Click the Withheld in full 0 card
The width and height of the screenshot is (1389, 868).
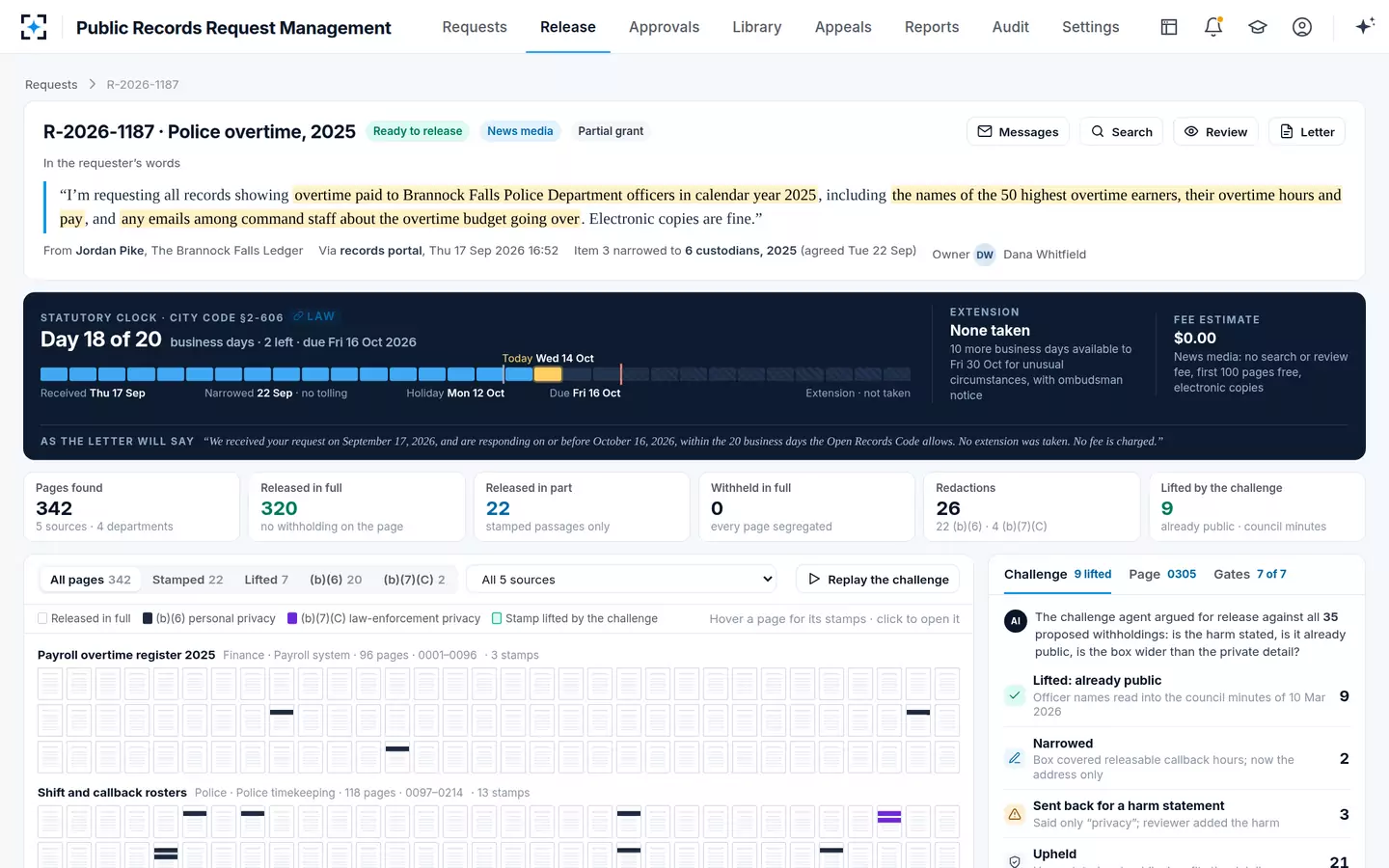806,506
